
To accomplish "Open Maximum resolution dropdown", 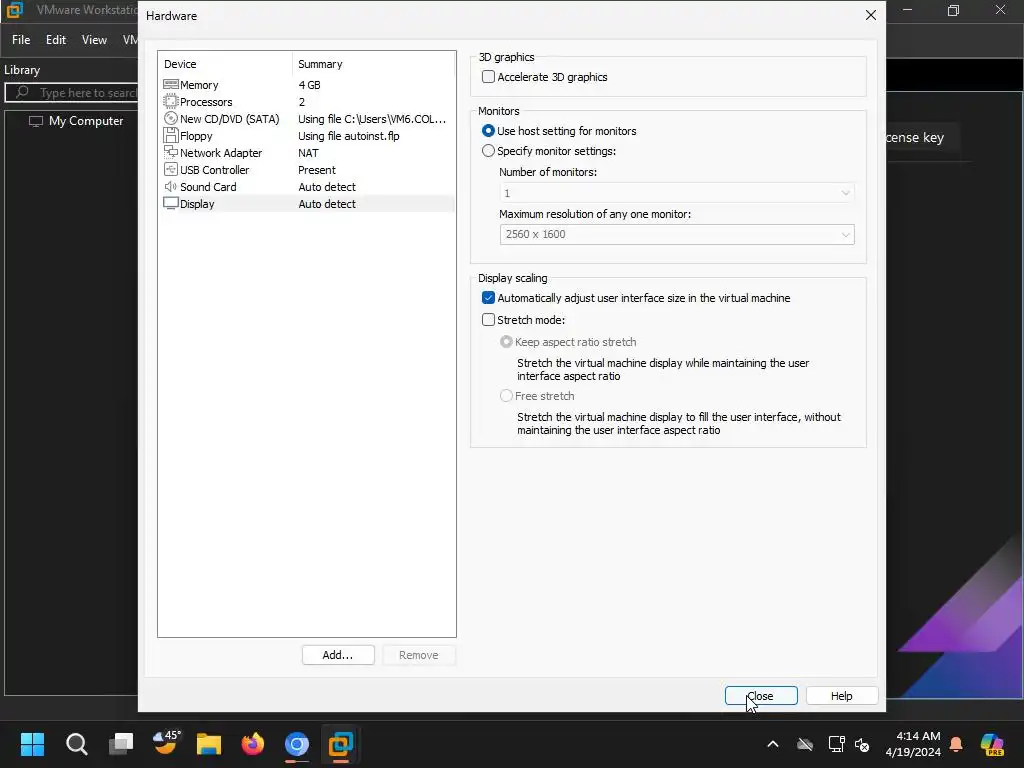I will [677, 234].
